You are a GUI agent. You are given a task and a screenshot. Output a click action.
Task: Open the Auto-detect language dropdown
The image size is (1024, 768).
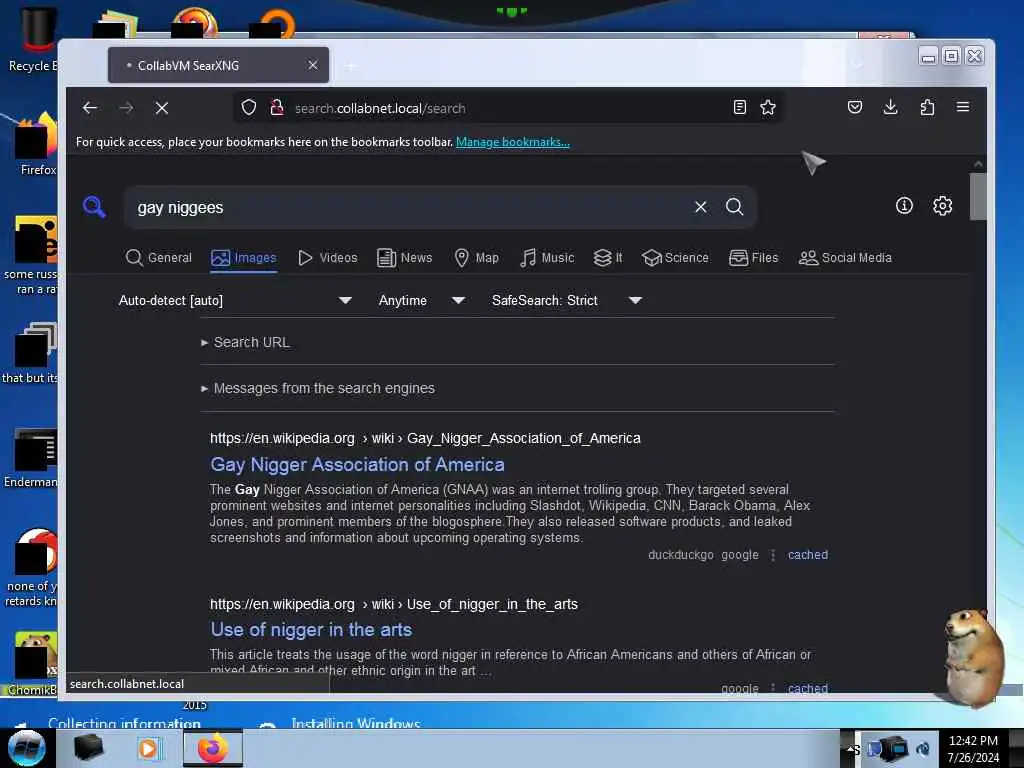[235, 300]
